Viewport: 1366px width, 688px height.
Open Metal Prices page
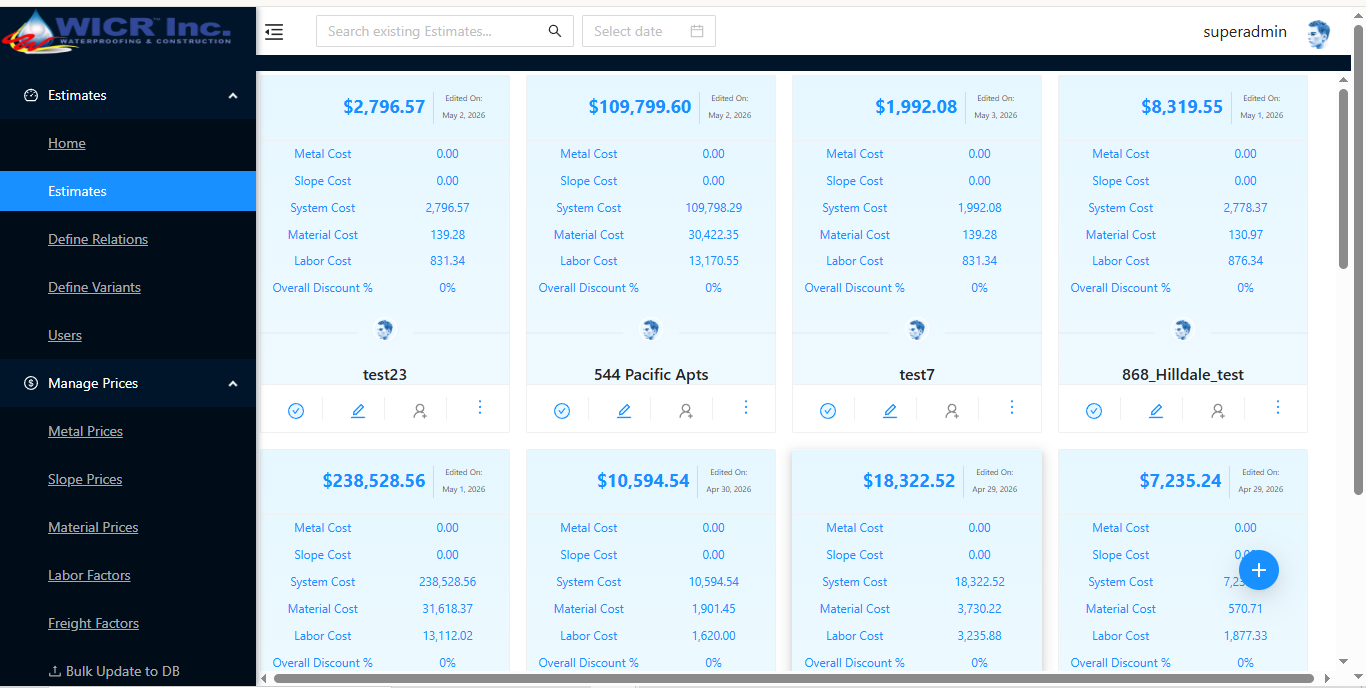[x=85, y=431]
